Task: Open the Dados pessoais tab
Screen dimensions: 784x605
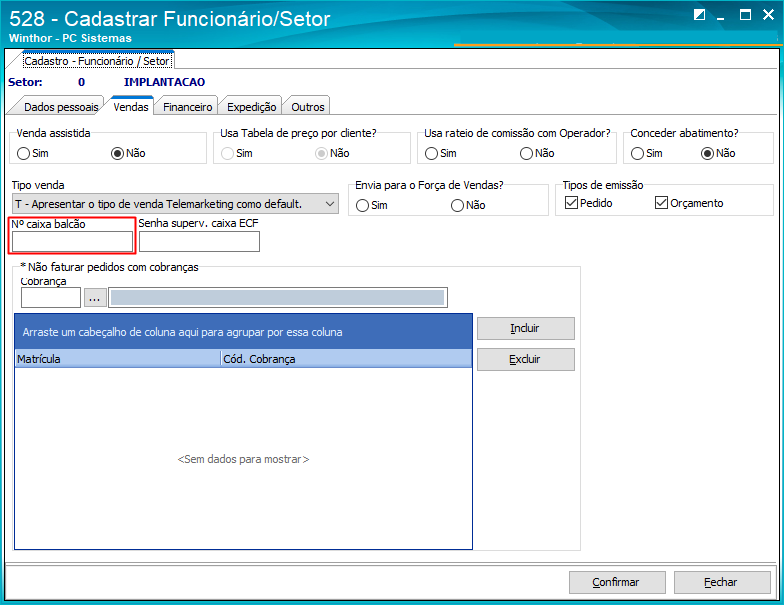Action: click(x=61, y=107)
